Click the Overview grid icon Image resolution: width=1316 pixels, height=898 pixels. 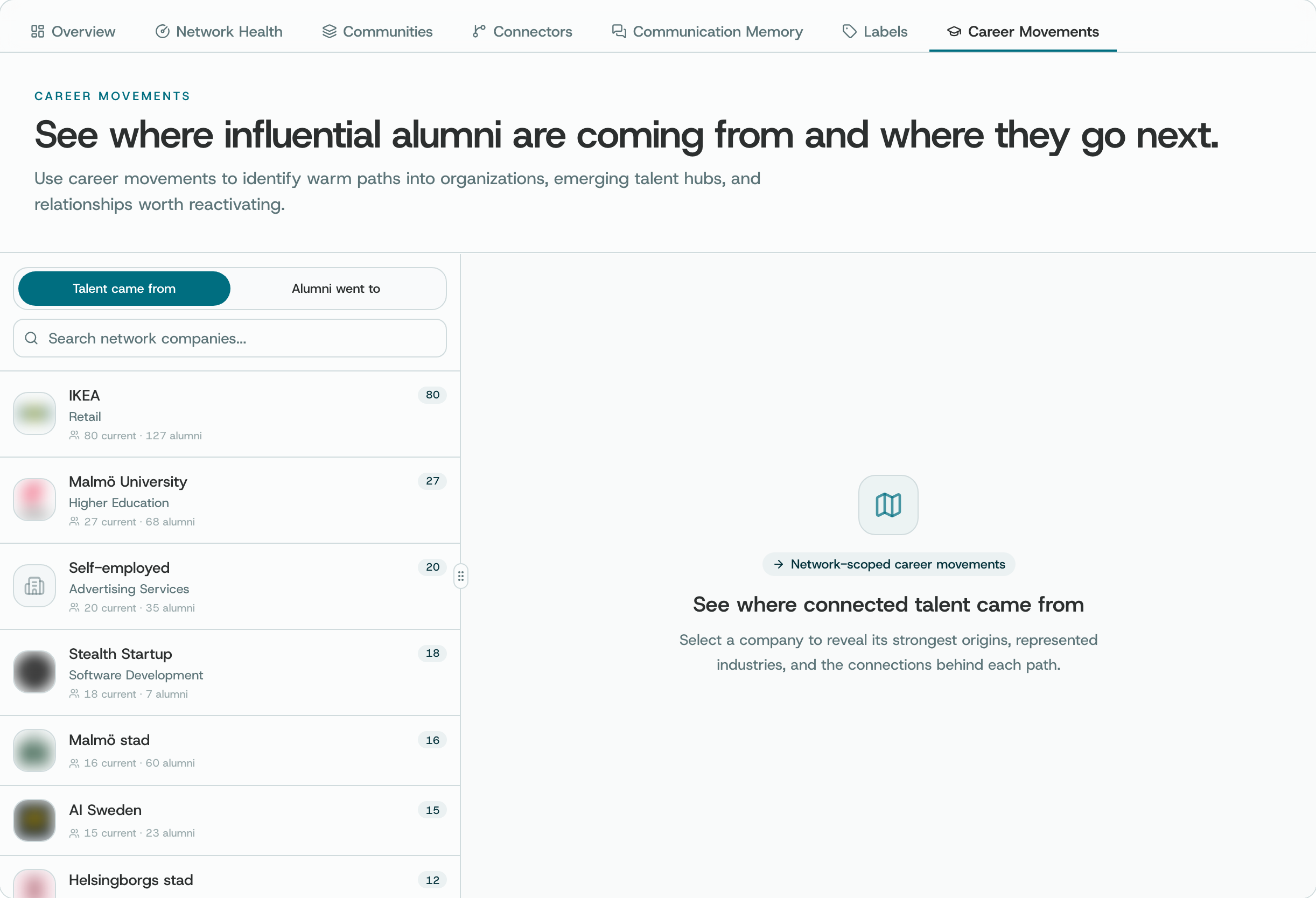[x=37, y=32]
